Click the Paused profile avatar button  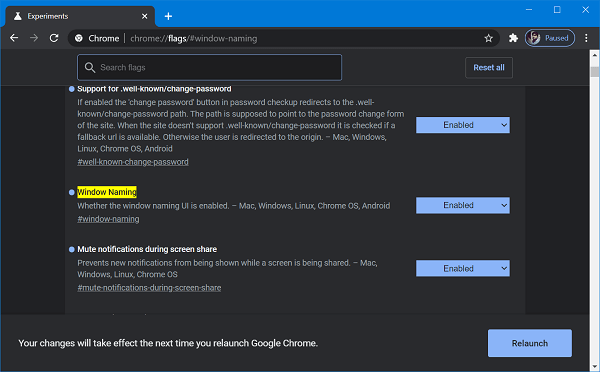pos(549,38)
